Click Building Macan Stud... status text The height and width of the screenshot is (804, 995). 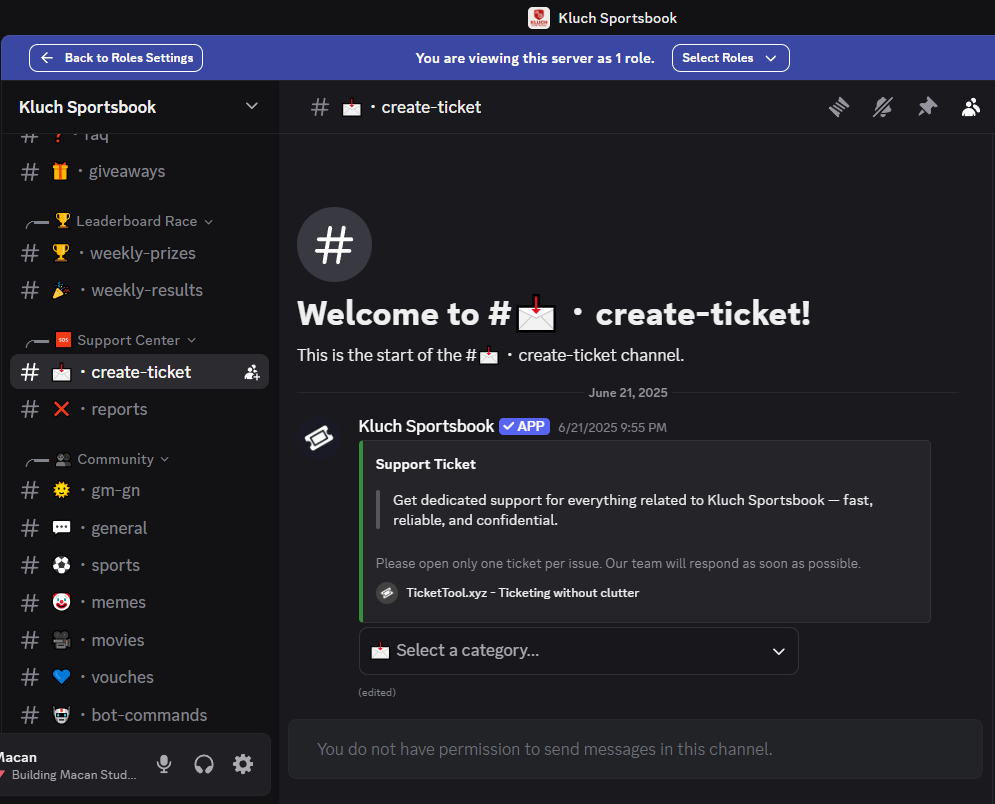(x=74, y=775)
